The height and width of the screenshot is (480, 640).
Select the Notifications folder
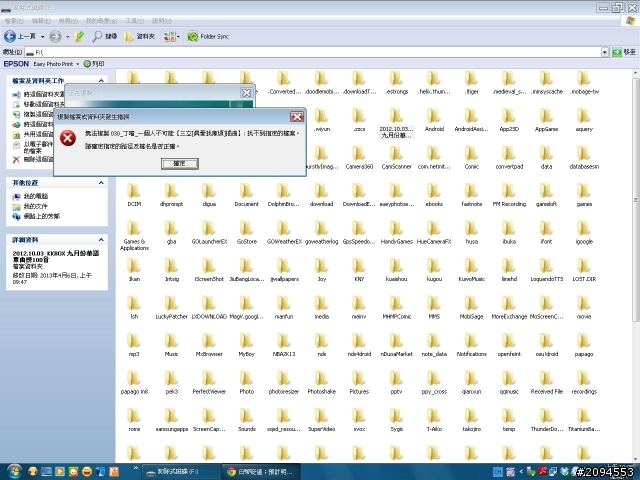click(x=471, y=345)
